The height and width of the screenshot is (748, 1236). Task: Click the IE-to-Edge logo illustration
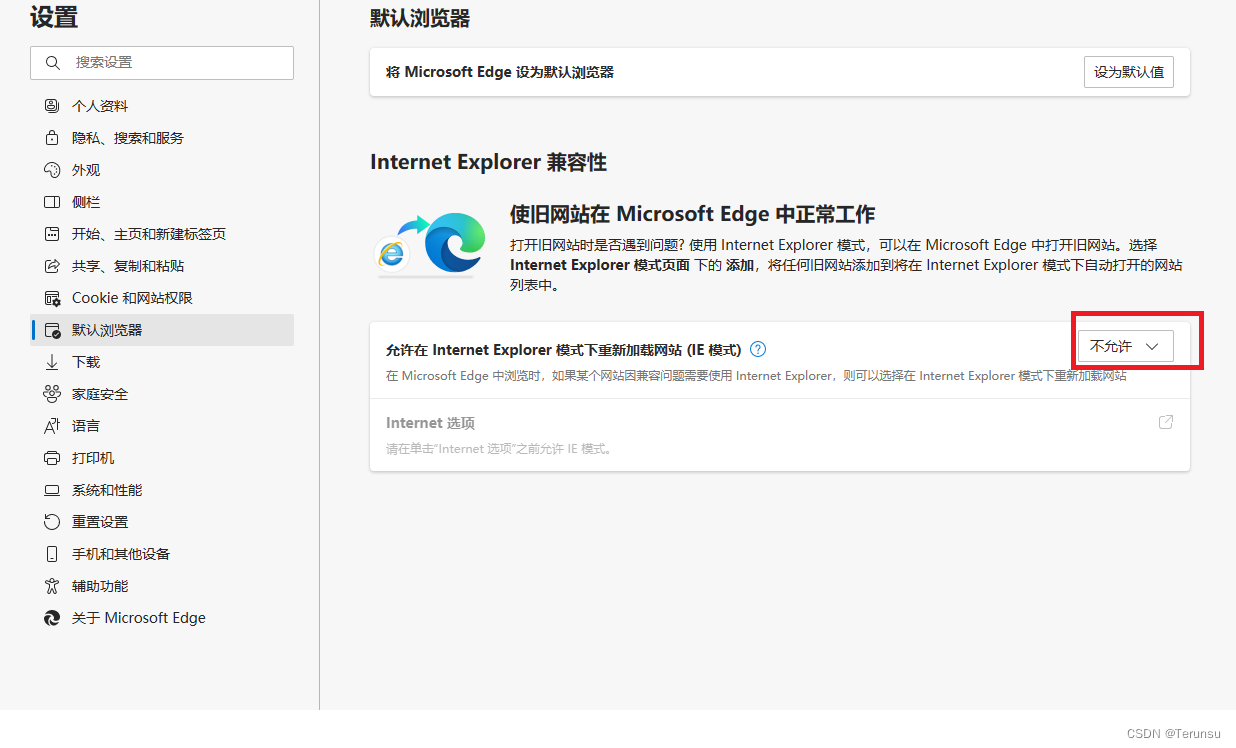click(x=430, y=241)
